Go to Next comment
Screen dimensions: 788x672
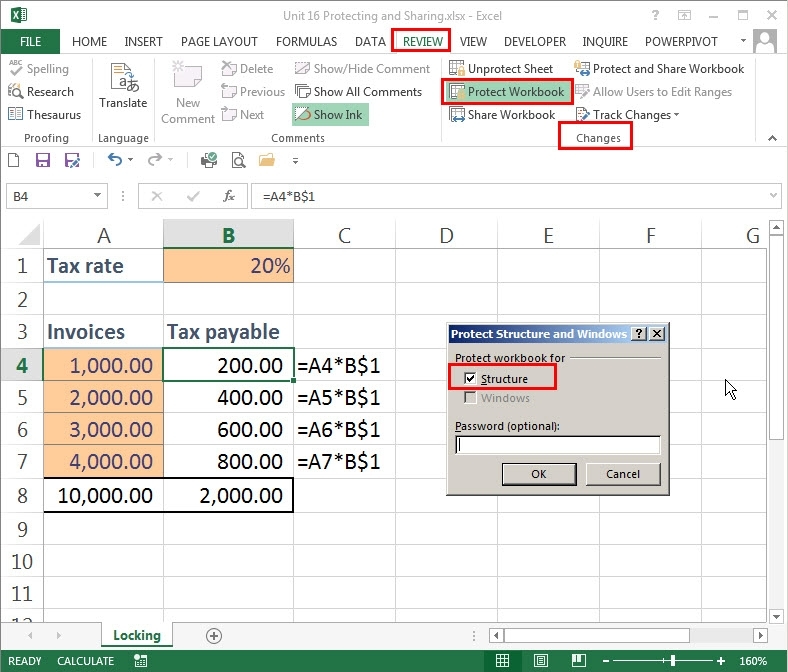(243, 115)
